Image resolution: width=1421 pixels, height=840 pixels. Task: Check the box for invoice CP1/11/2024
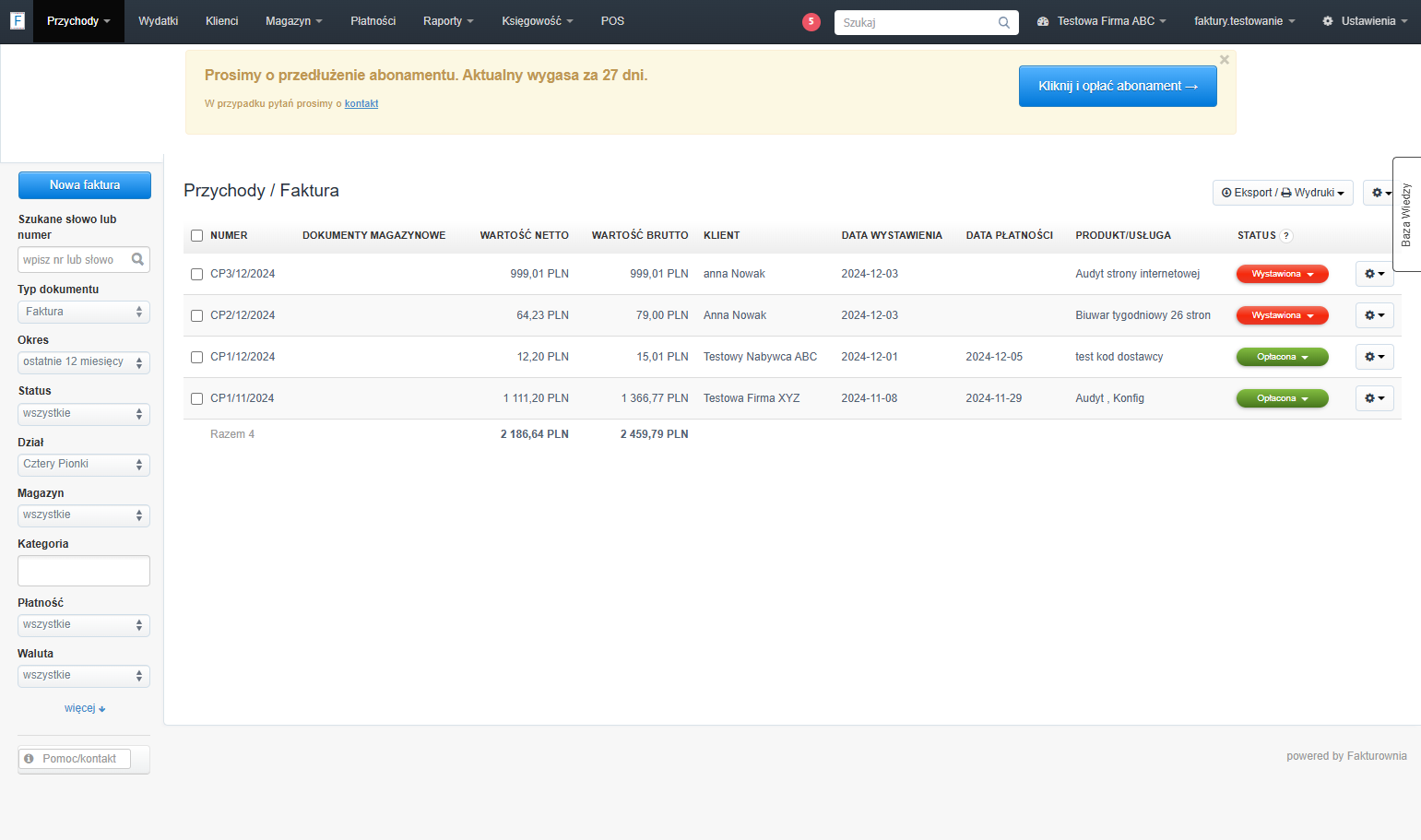pos(196,398)
